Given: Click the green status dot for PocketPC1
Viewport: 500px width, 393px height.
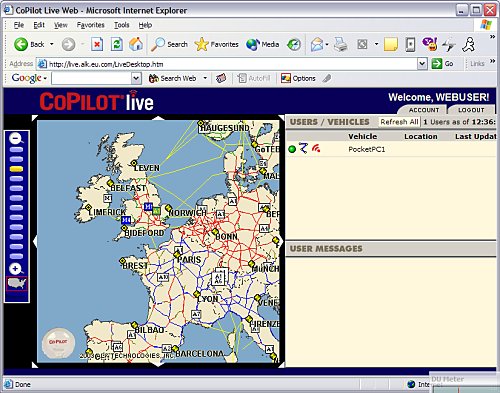Looking at the screenshot, I should click(x=292, y=149).
